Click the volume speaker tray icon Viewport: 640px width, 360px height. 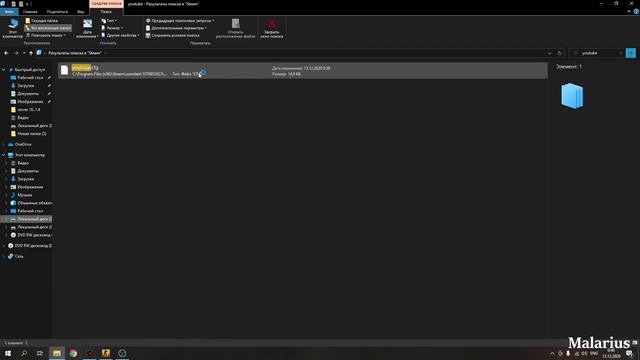[x=584, y=353]
